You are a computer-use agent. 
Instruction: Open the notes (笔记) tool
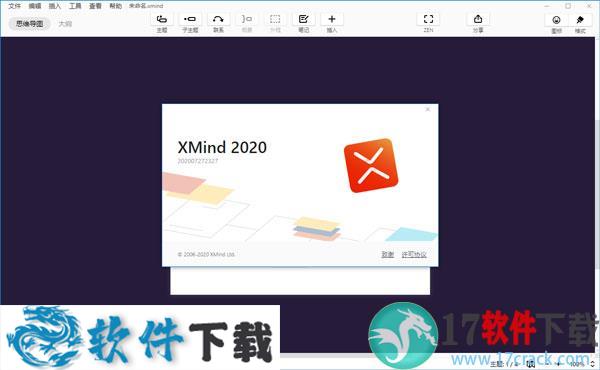(x=303, y=19)
